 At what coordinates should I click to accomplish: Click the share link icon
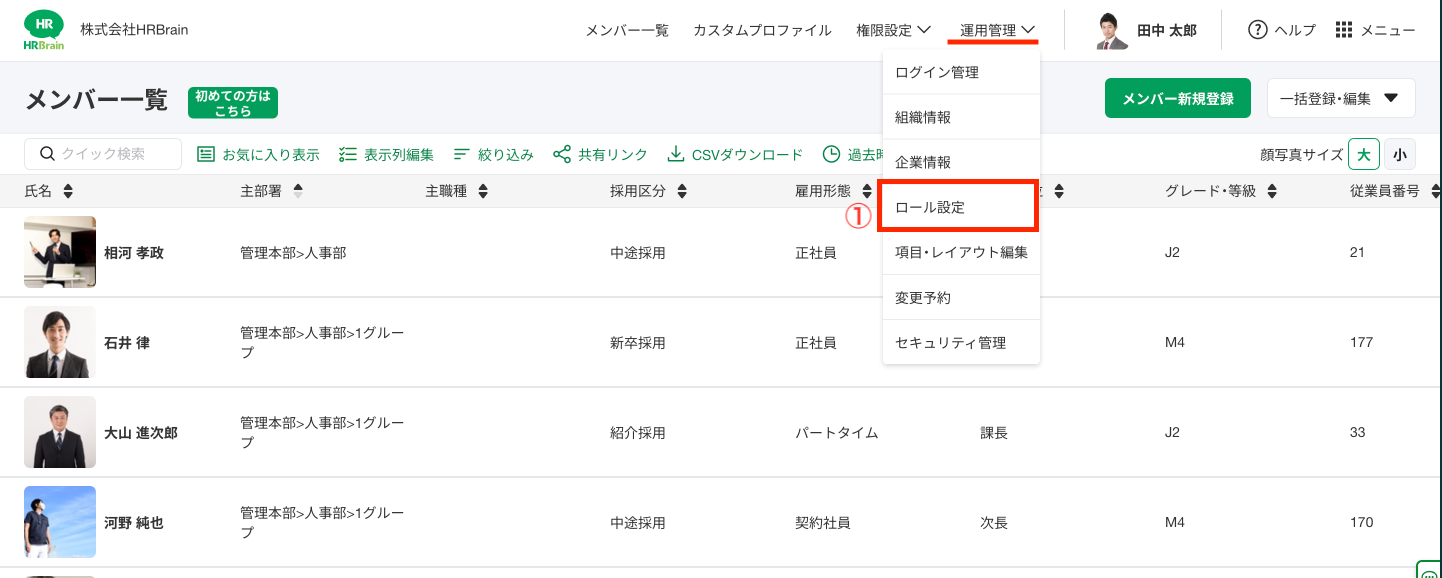coord(562,154)
